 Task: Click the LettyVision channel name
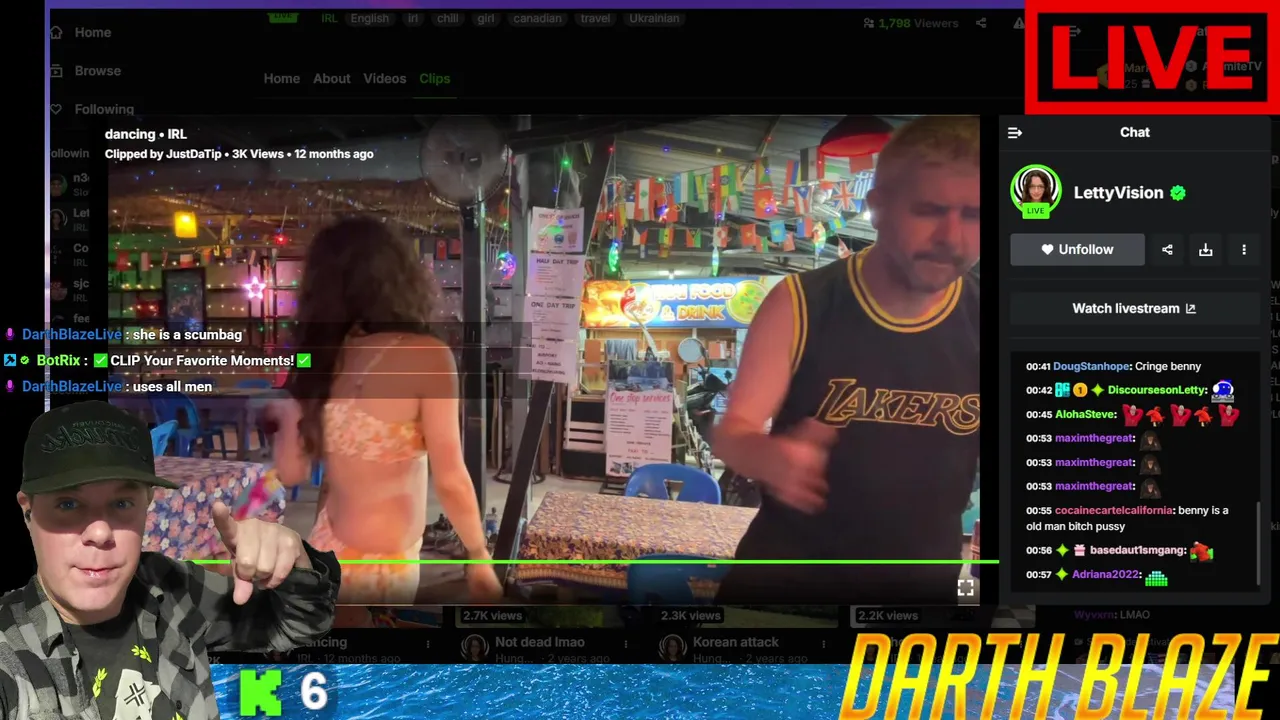coord(1118,193)
